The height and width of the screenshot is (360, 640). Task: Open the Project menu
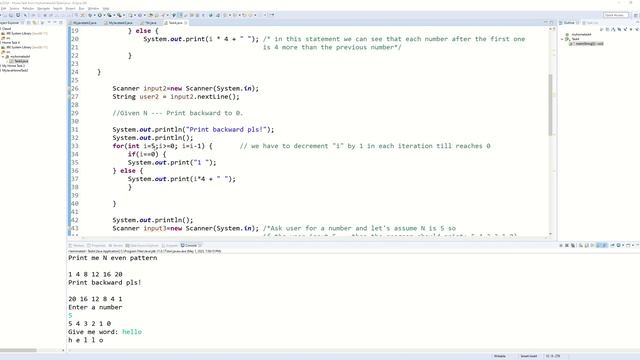point(70,8)
